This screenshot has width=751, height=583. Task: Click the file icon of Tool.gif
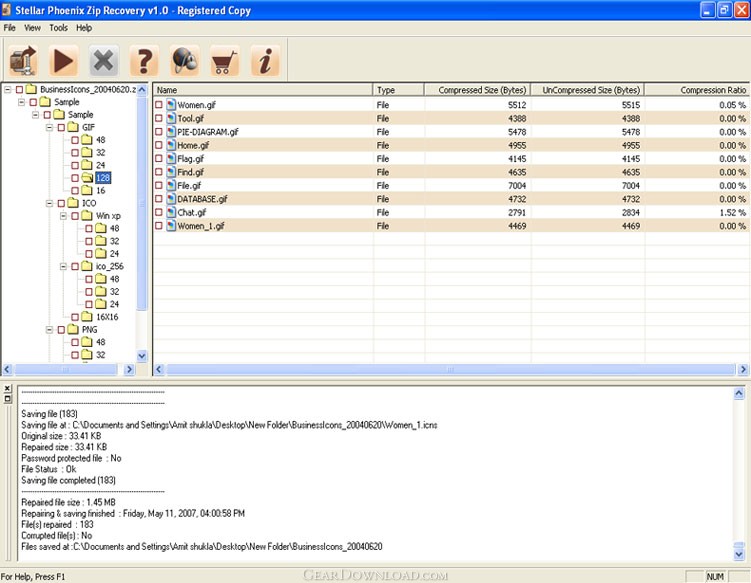171,118
